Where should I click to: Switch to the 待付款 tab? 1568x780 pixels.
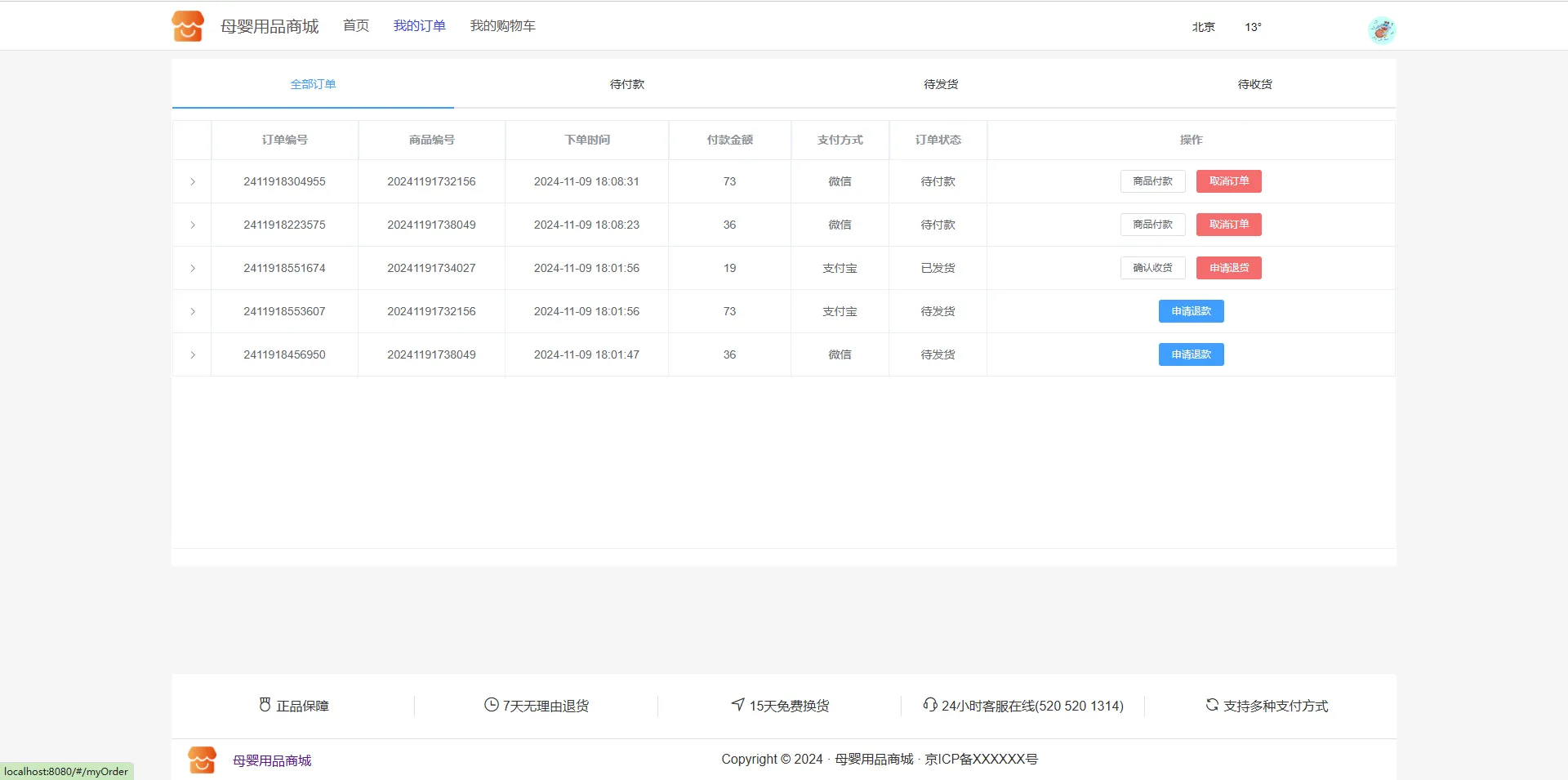pos(626,84)
